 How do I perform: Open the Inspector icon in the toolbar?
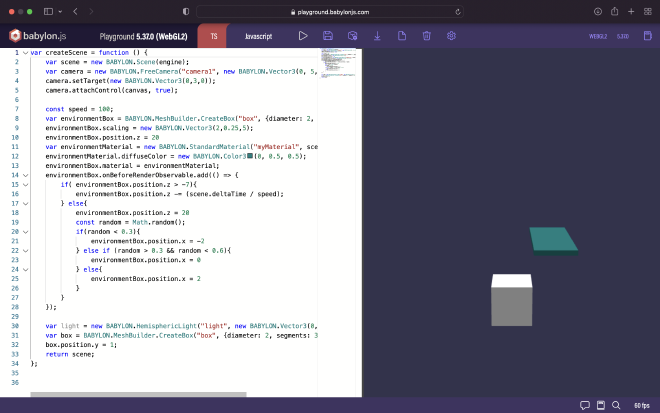[352, 35]
